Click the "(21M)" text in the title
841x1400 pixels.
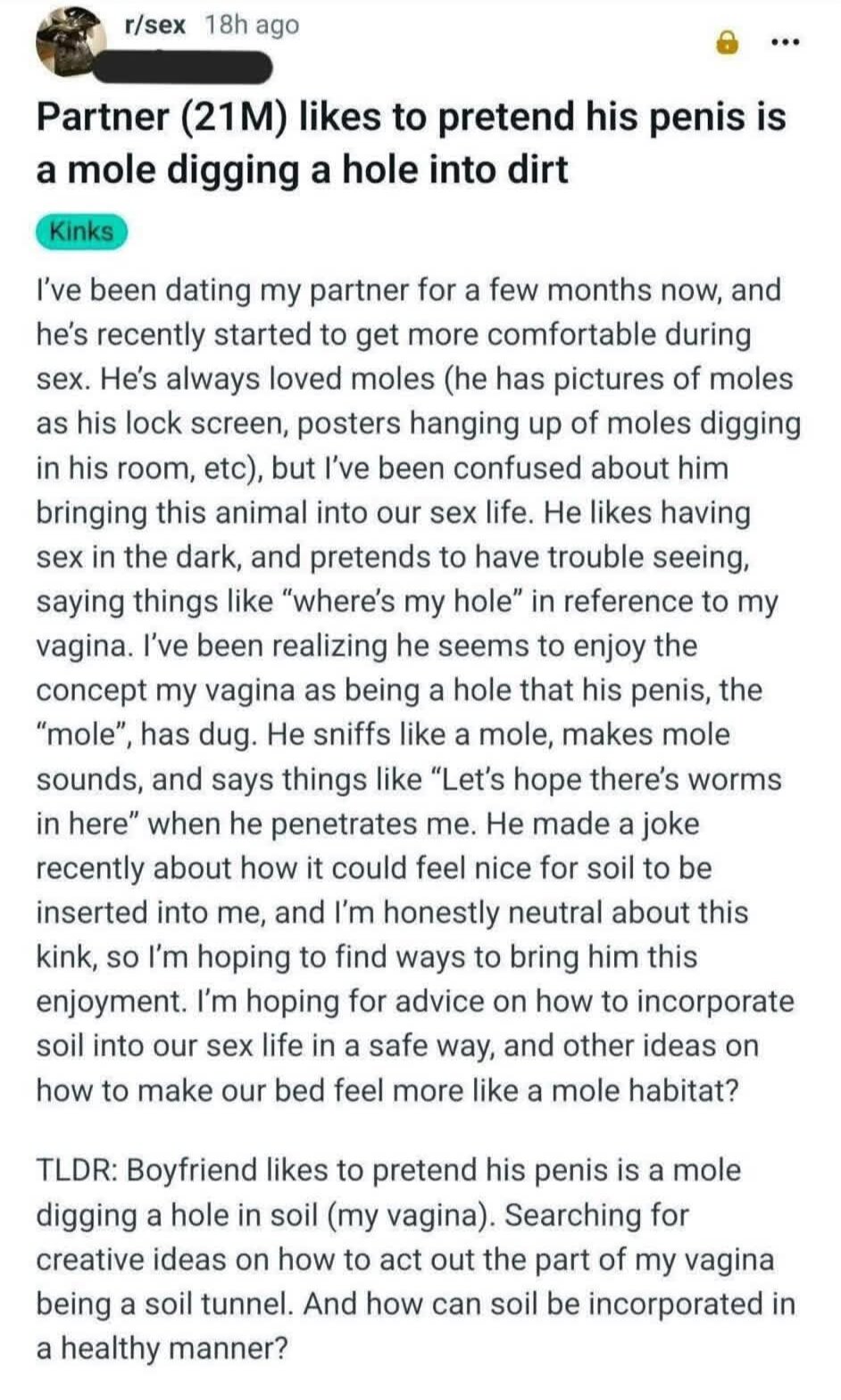[x=234, y=118]
